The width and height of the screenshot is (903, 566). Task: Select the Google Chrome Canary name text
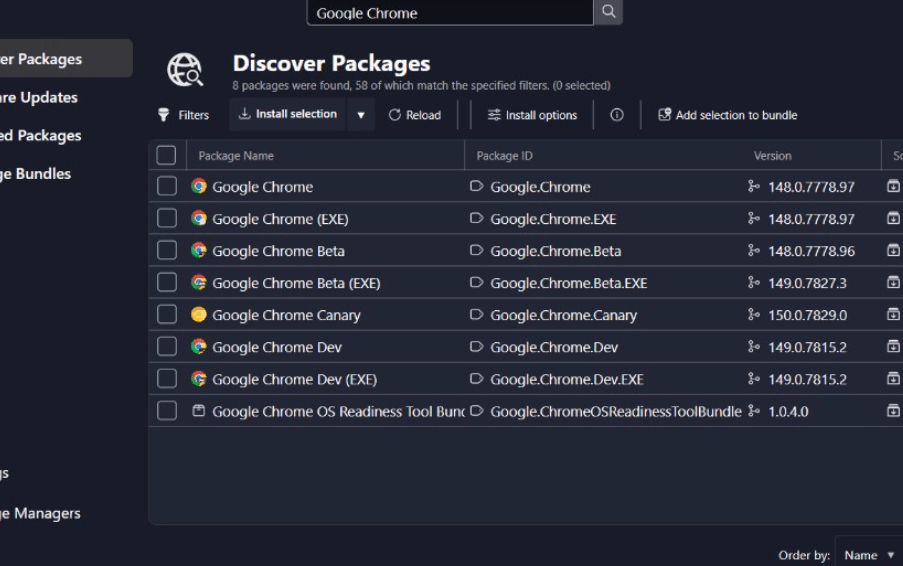click(286, 315)
